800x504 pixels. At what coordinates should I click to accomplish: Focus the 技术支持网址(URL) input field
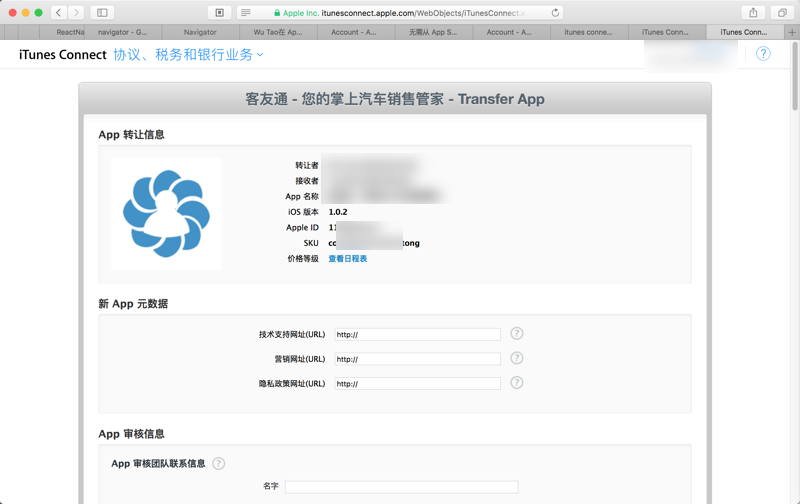(417, 335)
